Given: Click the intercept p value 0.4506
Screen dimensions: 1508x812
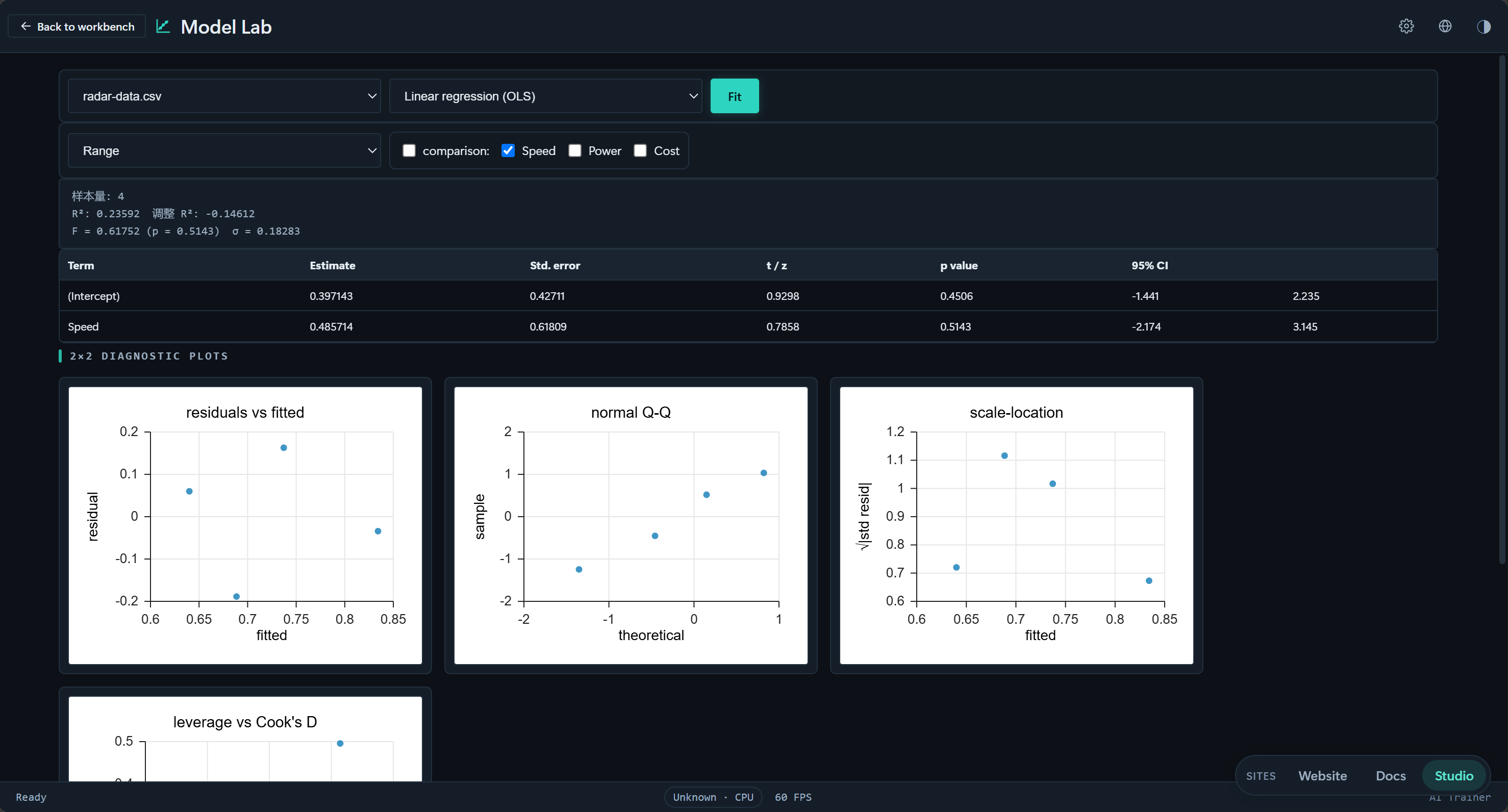Looking at the screenshot, I should coord(956,296).
